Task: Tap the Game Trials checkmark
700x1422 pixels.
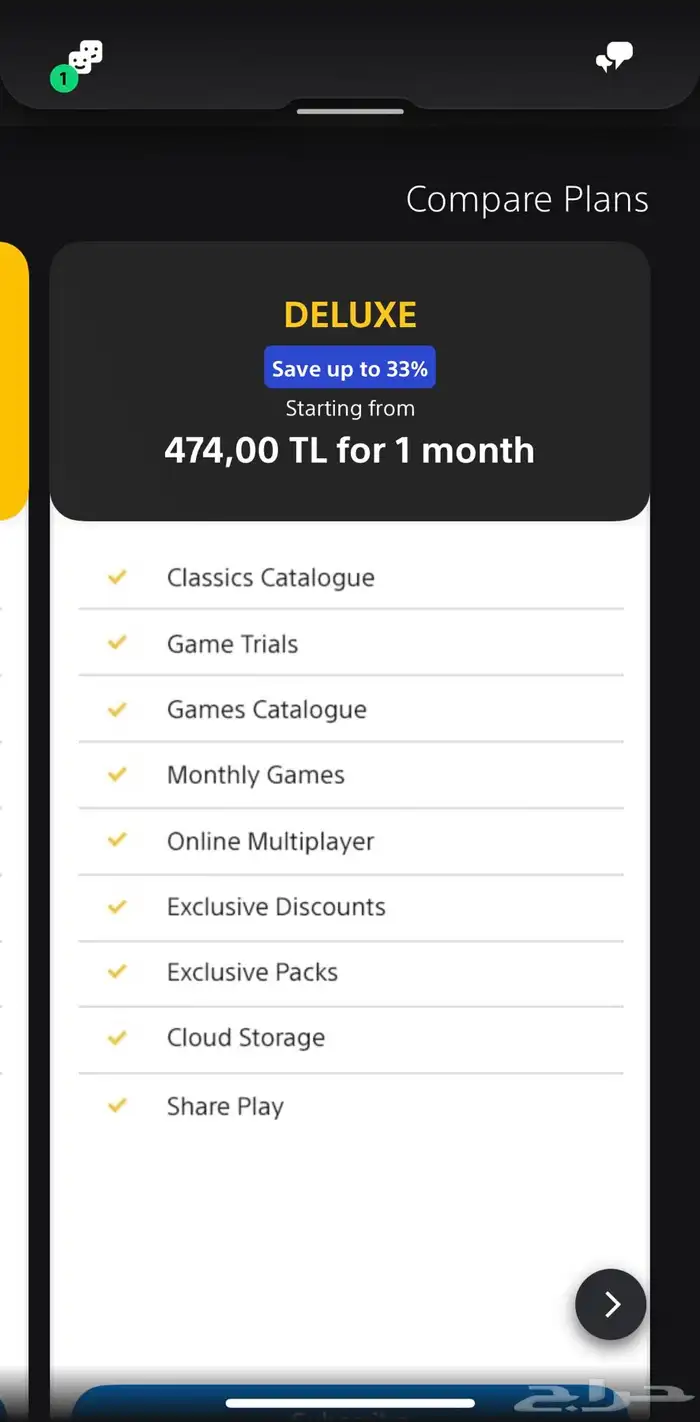Action: 117,643
